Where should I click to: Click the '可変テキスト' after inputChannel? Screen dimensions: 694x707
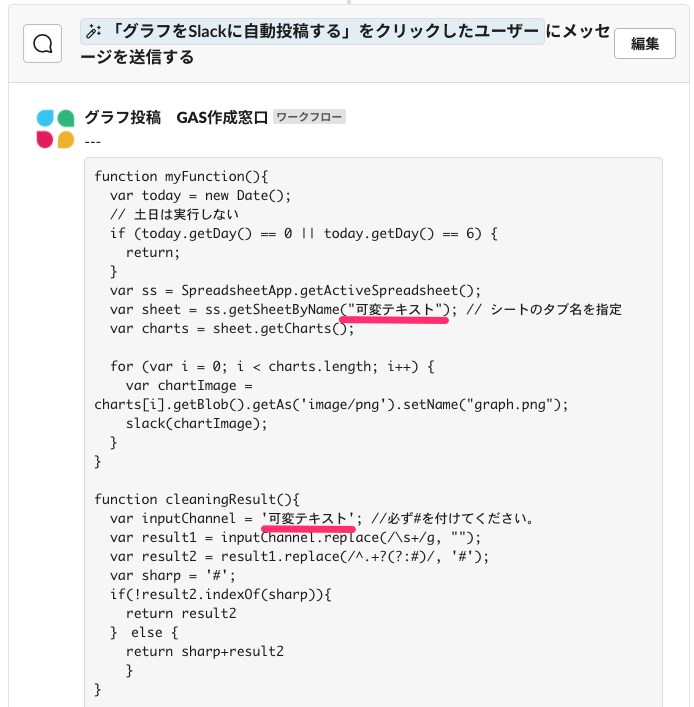coord(308,519)
